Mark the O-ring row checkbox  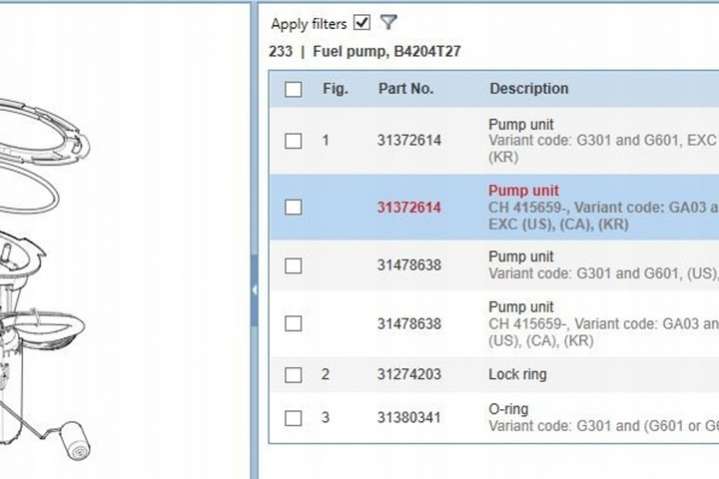pos(293,418)
